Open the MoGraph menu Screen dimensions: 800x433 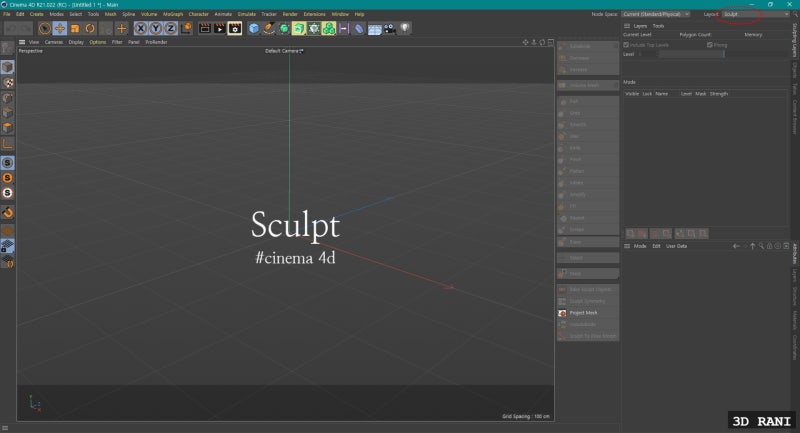[172, 14]
